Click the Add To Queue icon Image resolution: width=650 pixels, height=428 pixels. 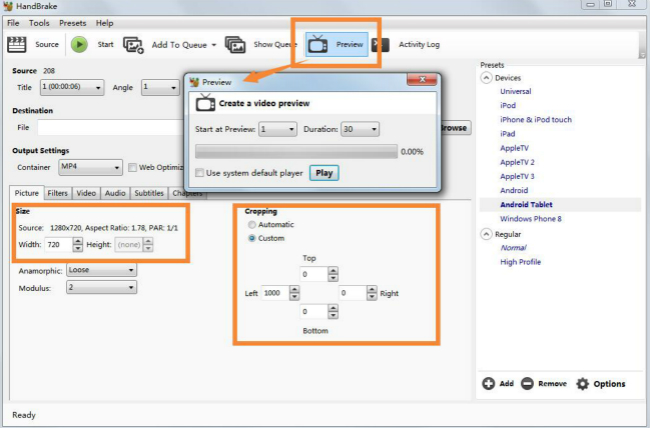pos(133,45)
